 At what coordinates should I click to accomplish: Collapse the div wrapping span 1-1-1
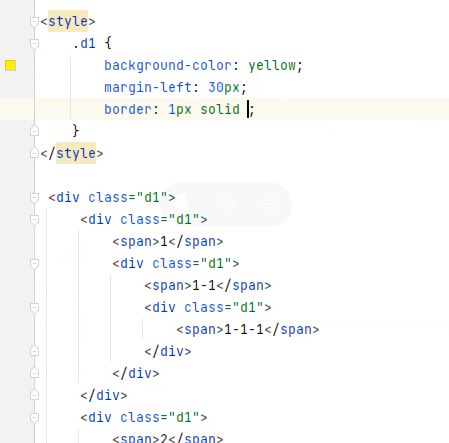(x=34, y=308)
